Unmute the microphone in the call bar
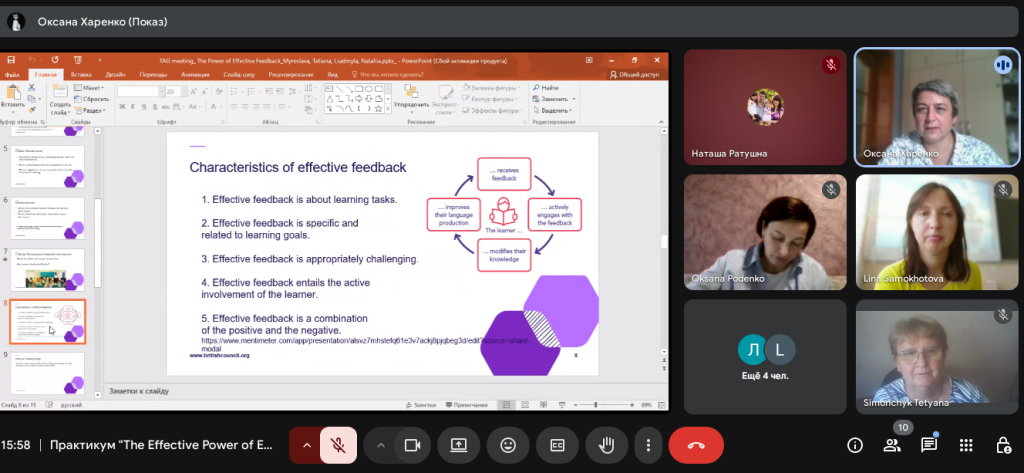 [338, 445]
